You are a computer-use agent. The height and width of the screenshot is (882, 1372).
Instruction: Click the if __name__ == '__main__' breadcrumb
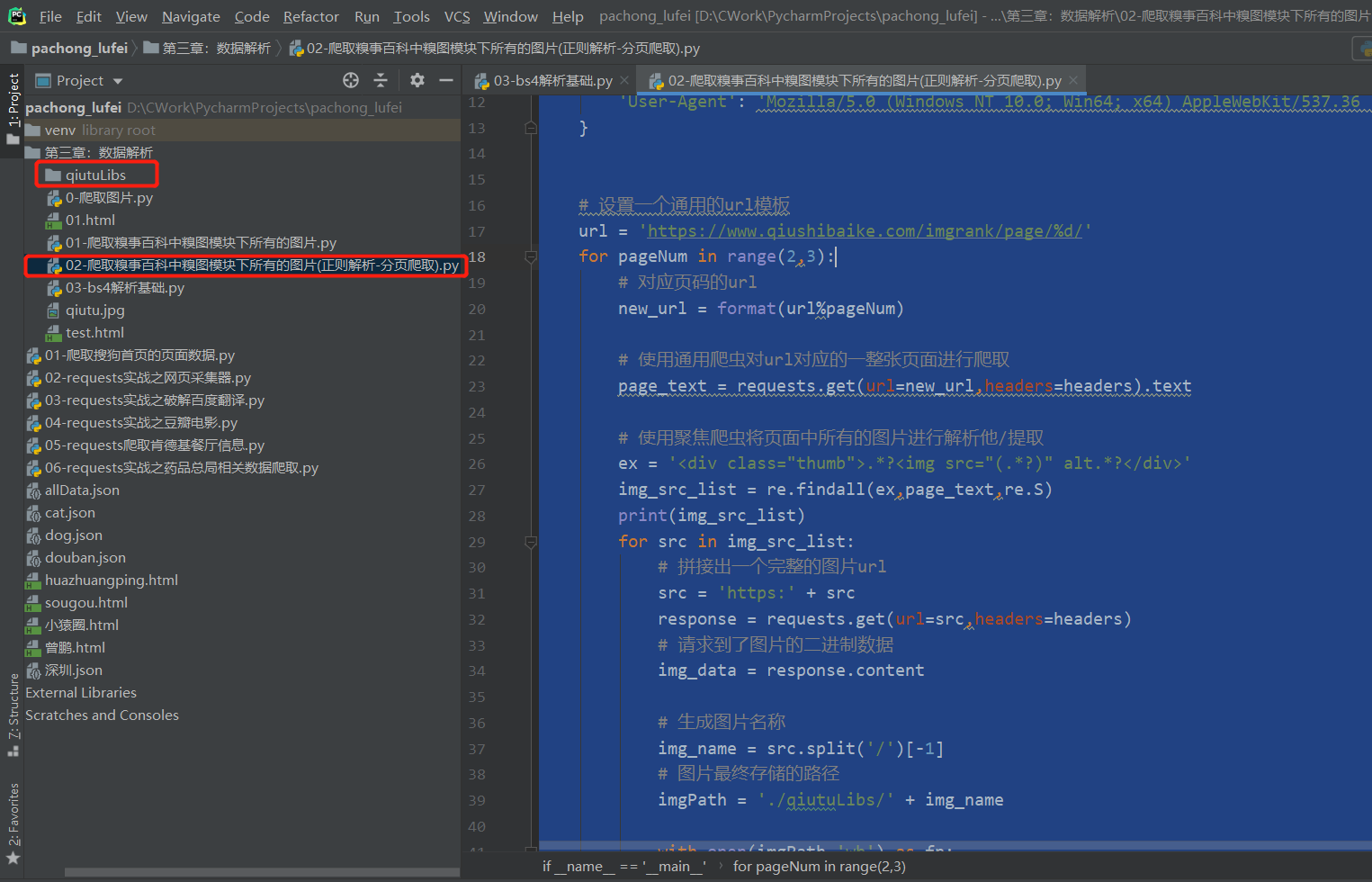tap(624, 866)
